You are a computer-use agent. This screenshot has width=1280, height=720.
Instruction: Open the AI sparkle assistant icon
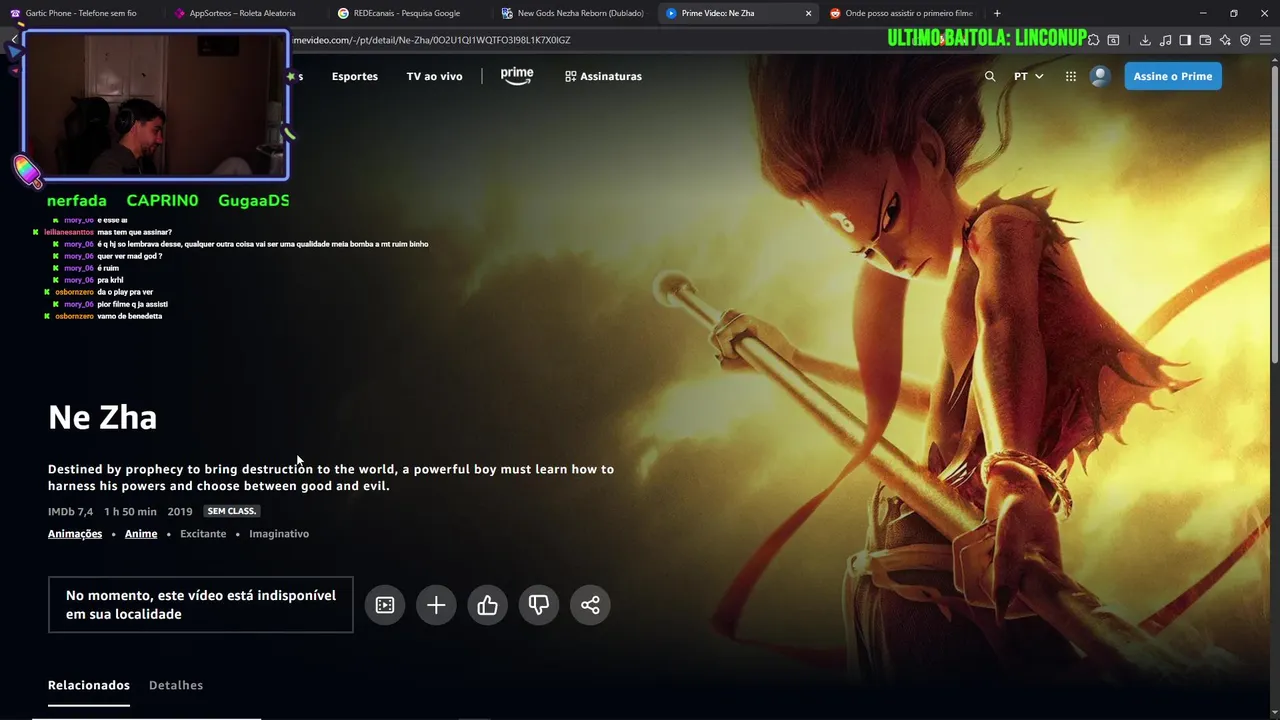[x=1225, y=40]
